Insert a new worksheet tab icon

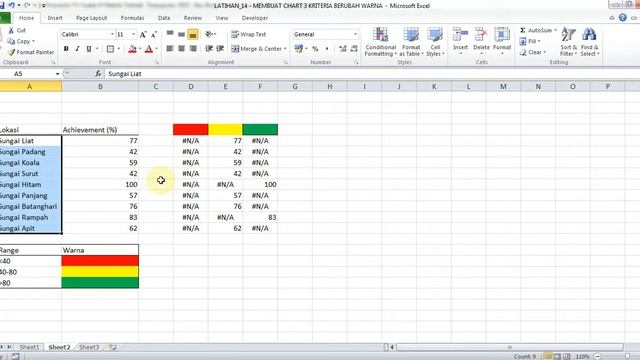coord(112,347)
